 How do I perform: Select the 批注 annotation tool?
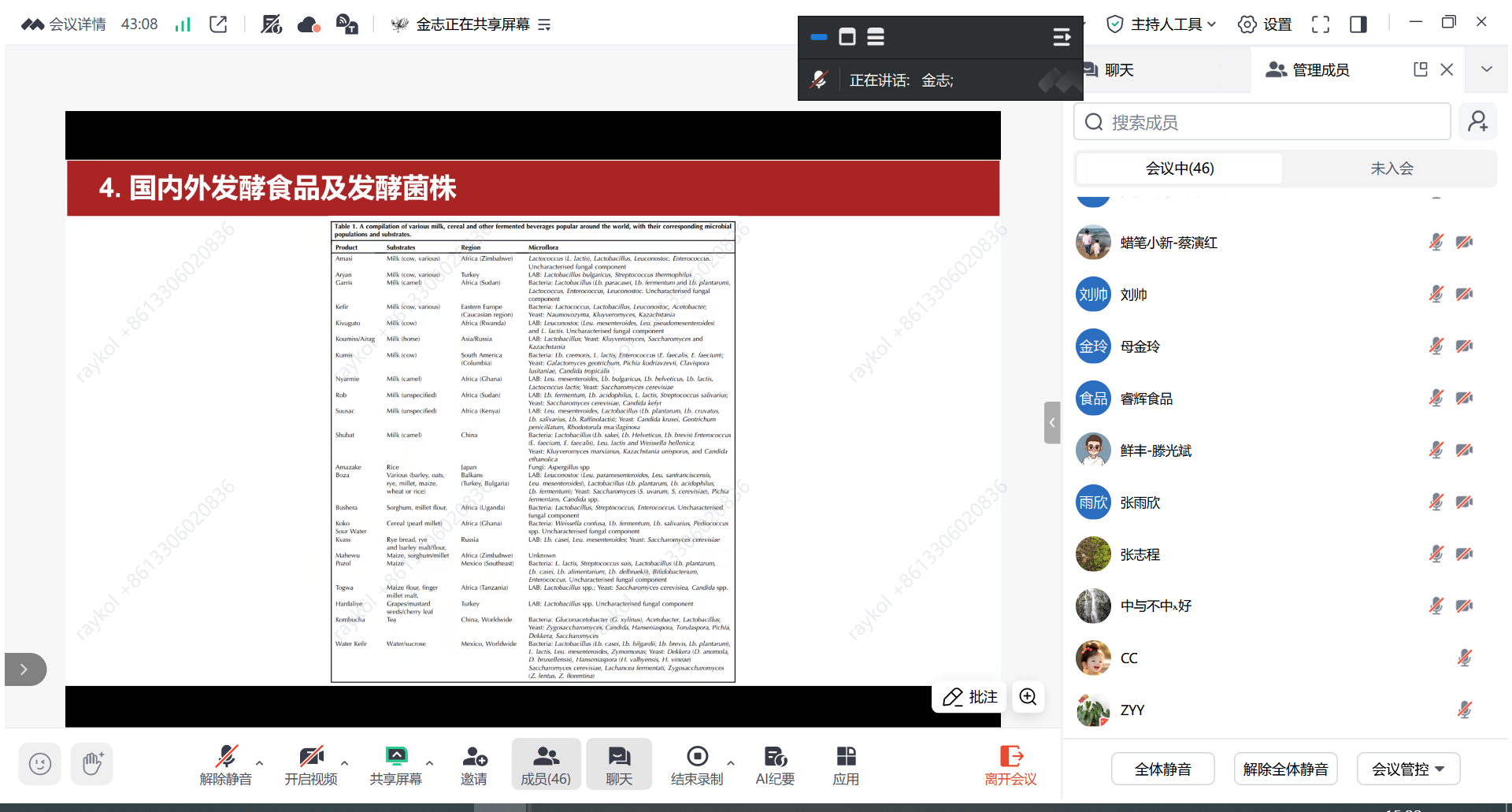pyautogui.click(x=969, y=697)
